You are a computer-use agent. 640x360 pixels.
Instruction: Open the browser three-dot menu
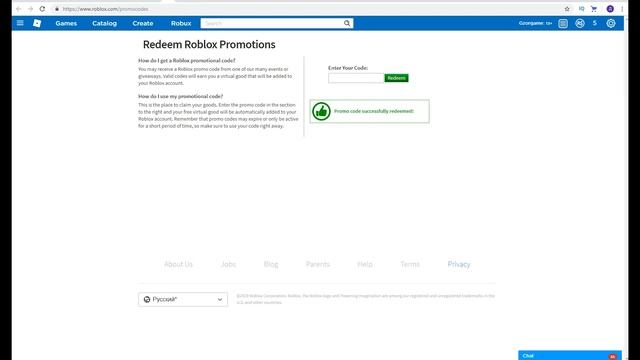coord(622,9)
